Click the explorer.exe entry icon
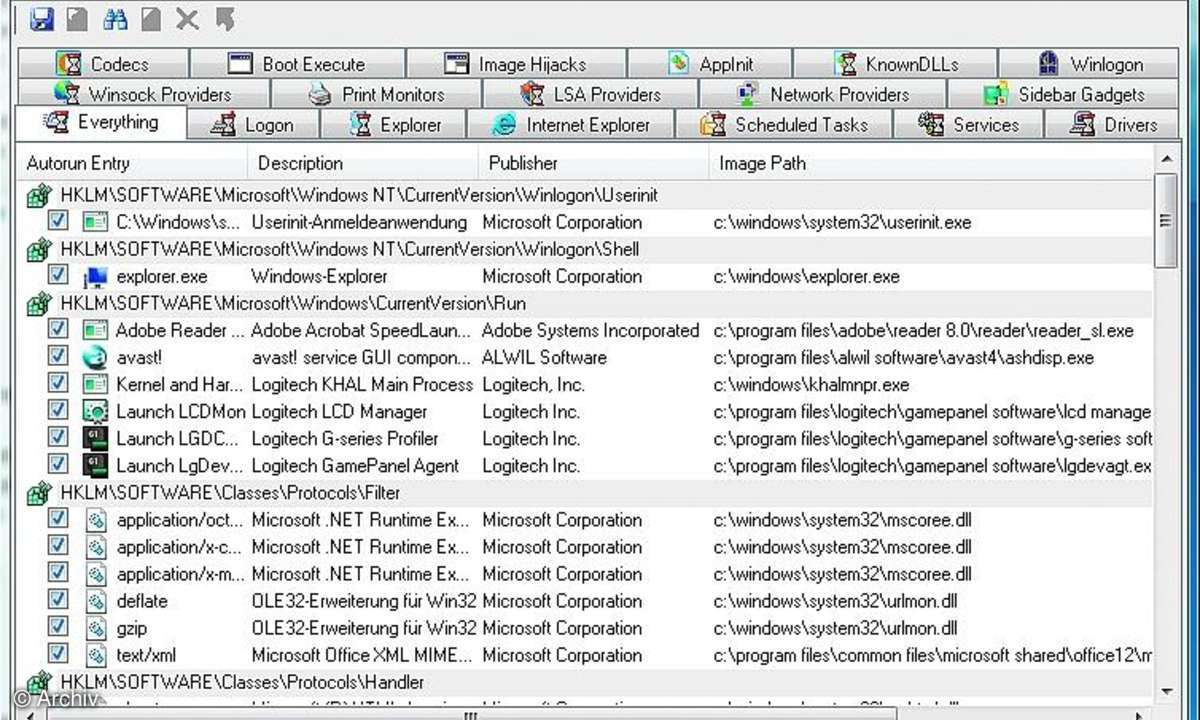Viewport: 1200px width, 720px height. (95, 276)
